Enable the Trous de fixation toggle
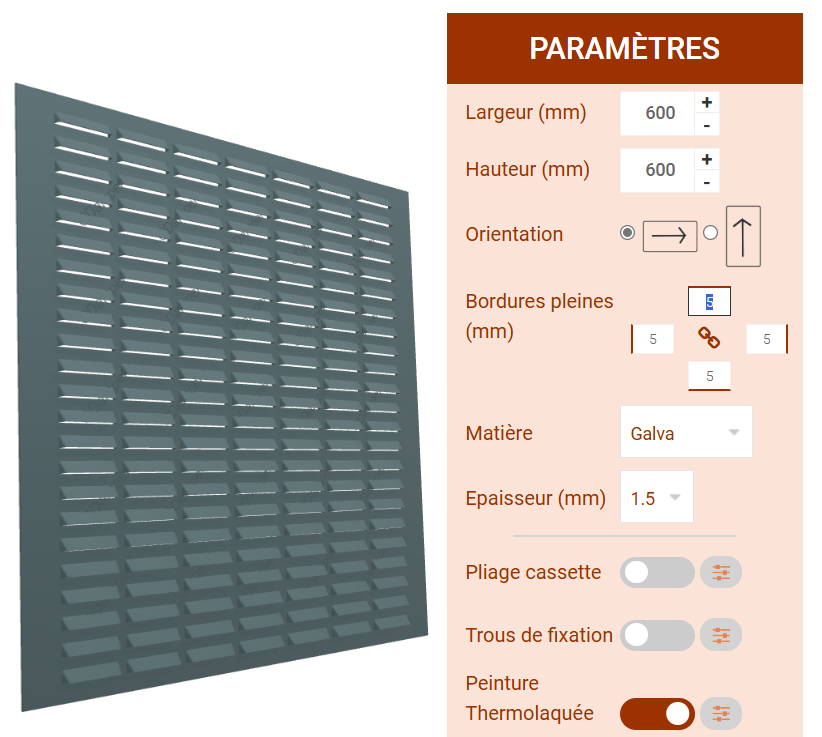Screen dimensions: 822x737 657,635
